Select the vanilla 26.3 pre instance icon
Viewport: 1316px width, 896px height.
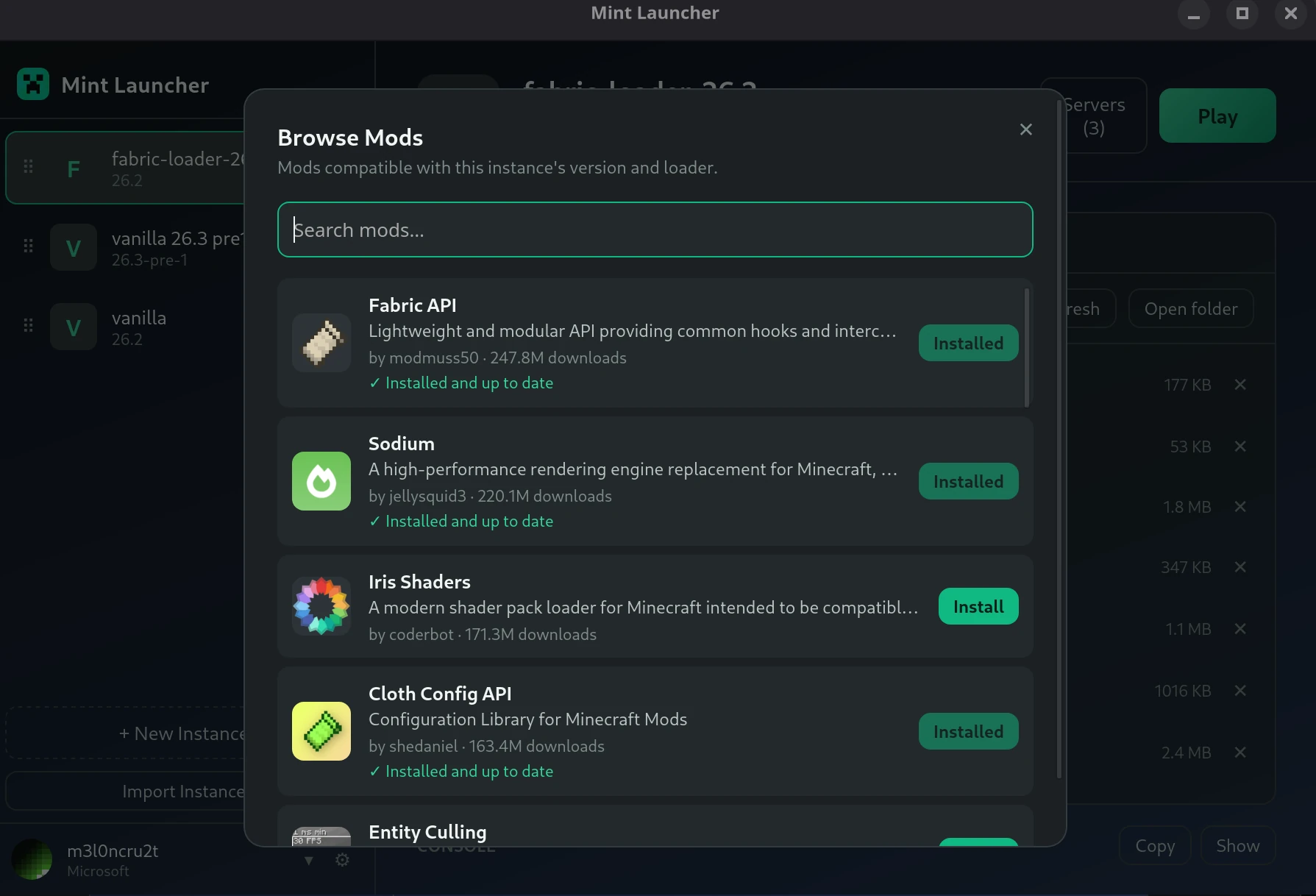(x=74, y=248)
